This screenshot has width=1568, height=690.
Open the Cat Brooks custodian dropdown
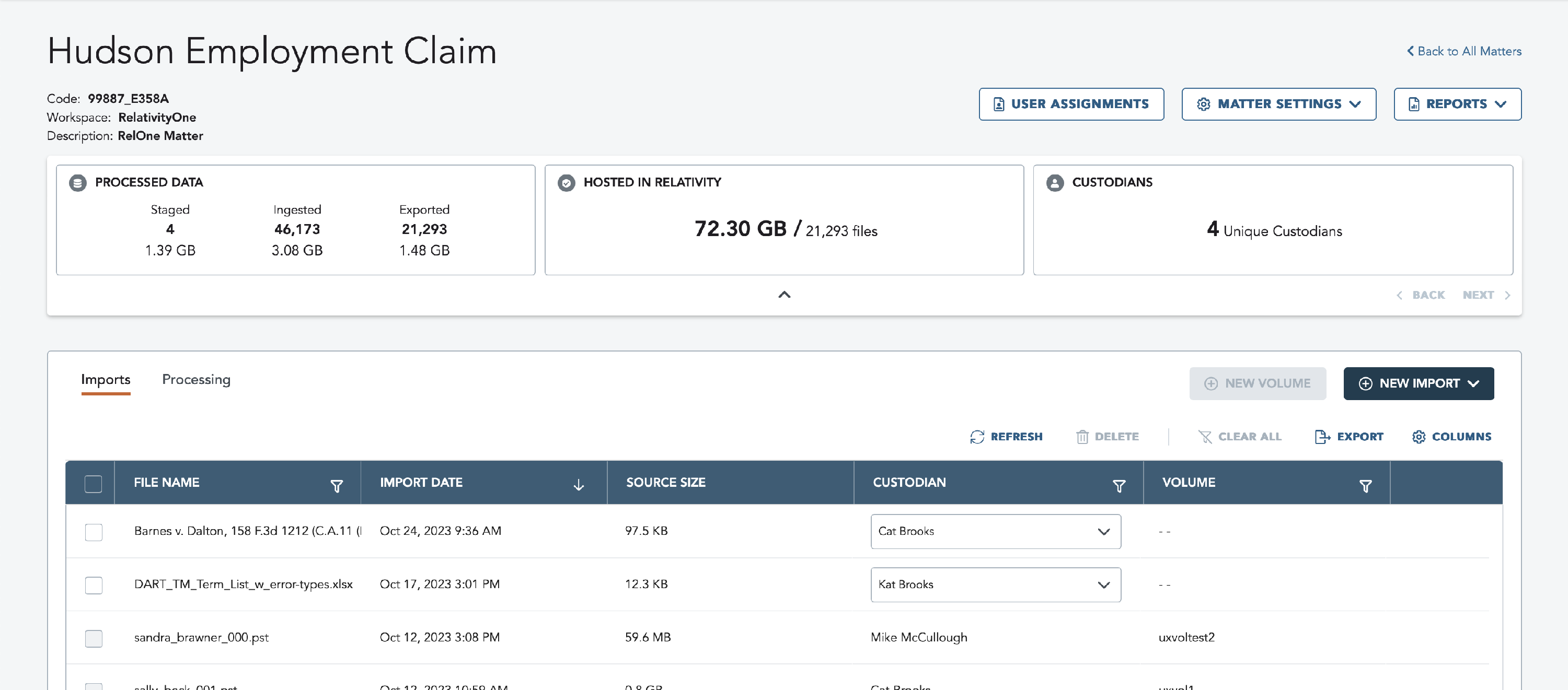(x=995, y=531)
